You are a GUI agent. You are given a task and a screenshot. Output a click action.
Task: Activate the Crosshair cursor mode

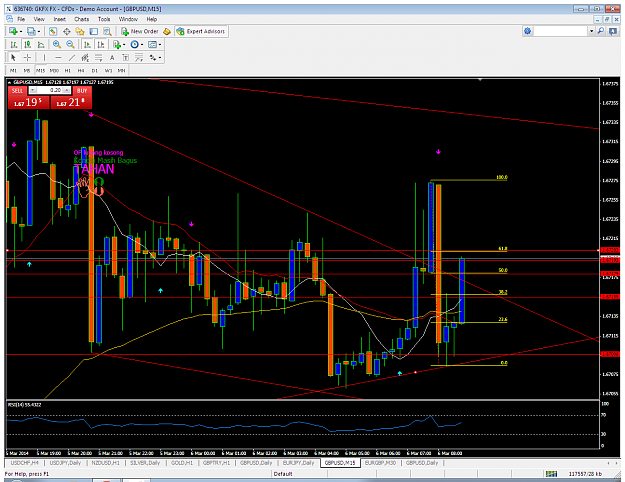27,58
